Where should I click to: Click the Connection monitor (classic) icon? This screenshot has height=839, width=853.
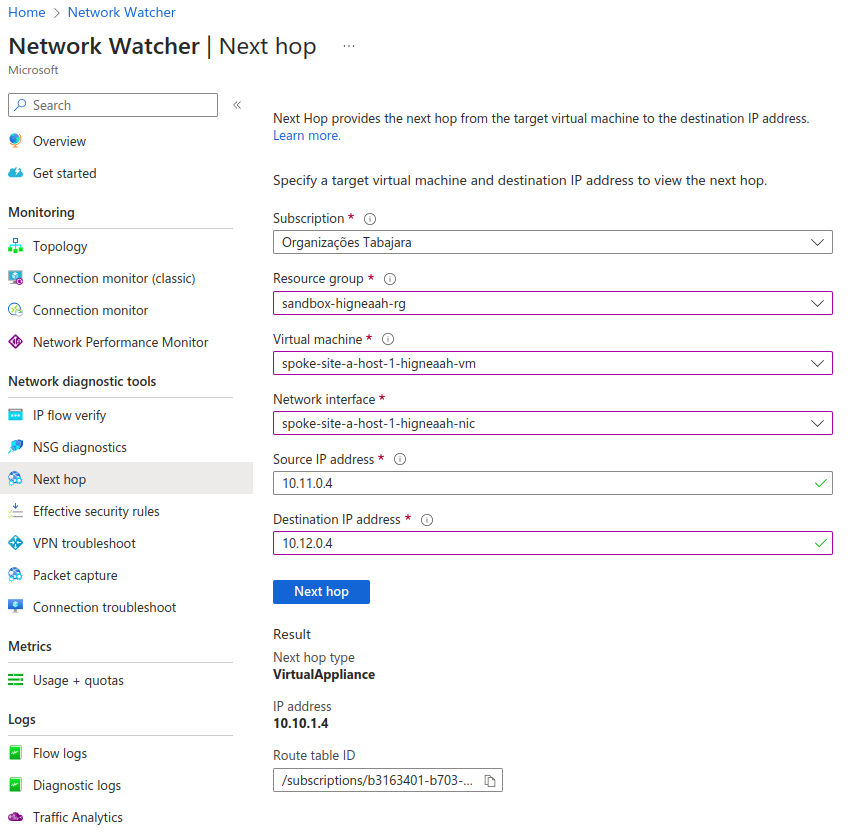click(x=15, y=277)
